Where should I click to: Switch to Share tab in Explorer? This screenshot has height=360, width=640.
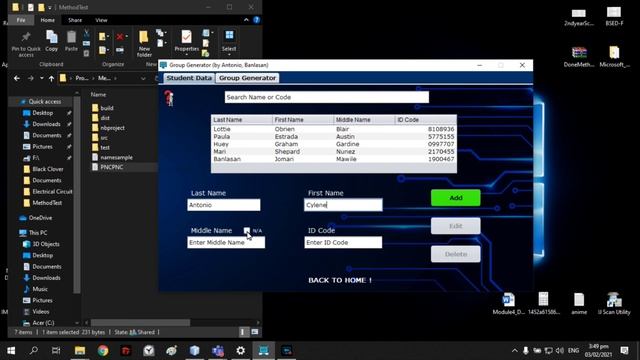(75, 20)
